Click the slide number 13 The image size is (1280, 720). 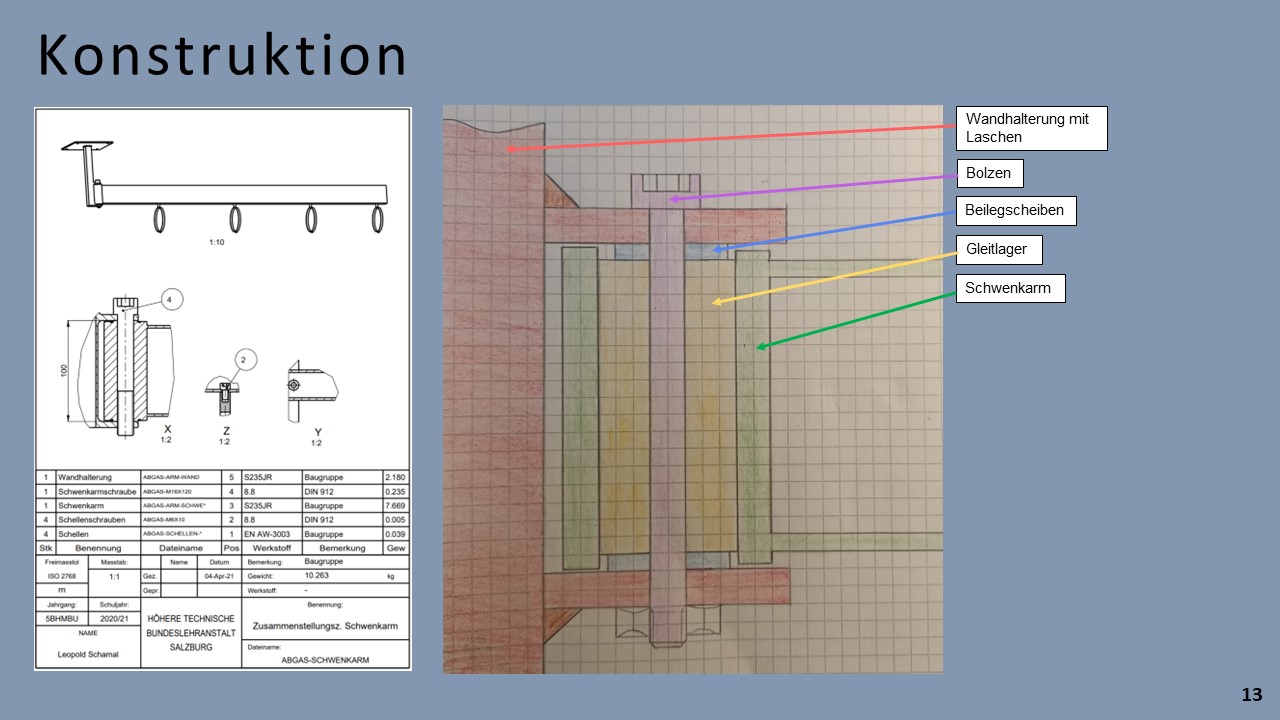(1252, 695)
